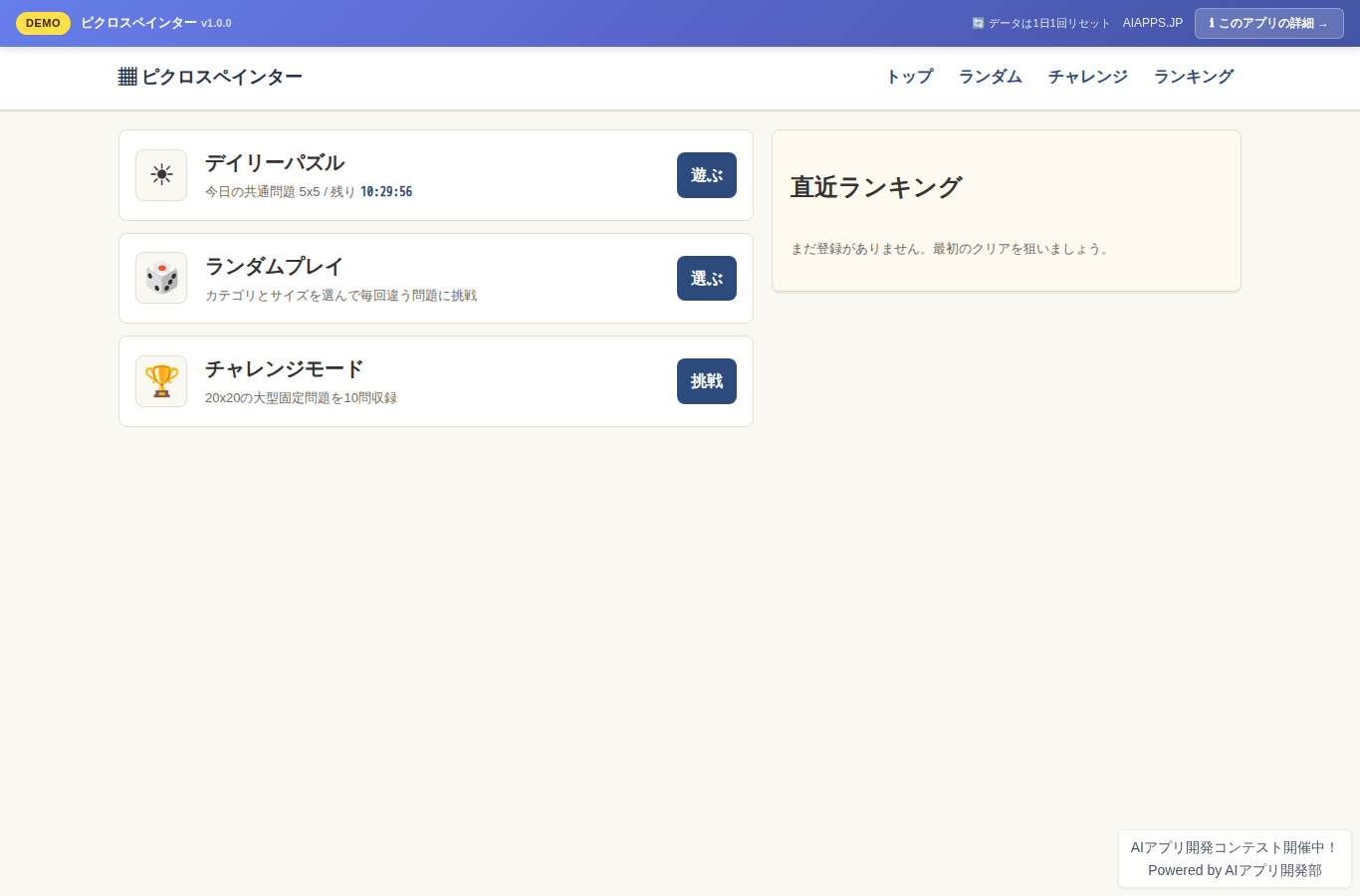This screenshot has height=896, width=1360.
Task: Click 選ぶ button for random play
Action: 707,278
